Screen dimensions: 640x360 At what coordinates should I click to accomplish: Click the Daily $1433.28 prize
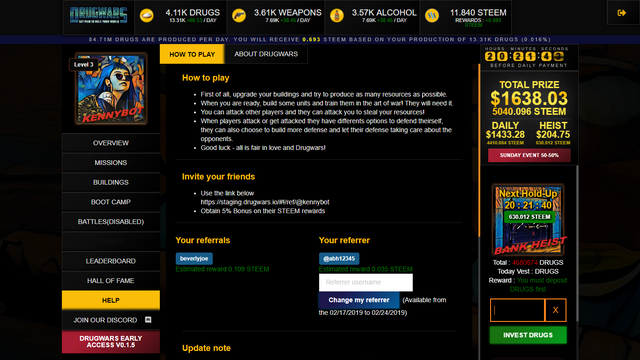[505, 135]
